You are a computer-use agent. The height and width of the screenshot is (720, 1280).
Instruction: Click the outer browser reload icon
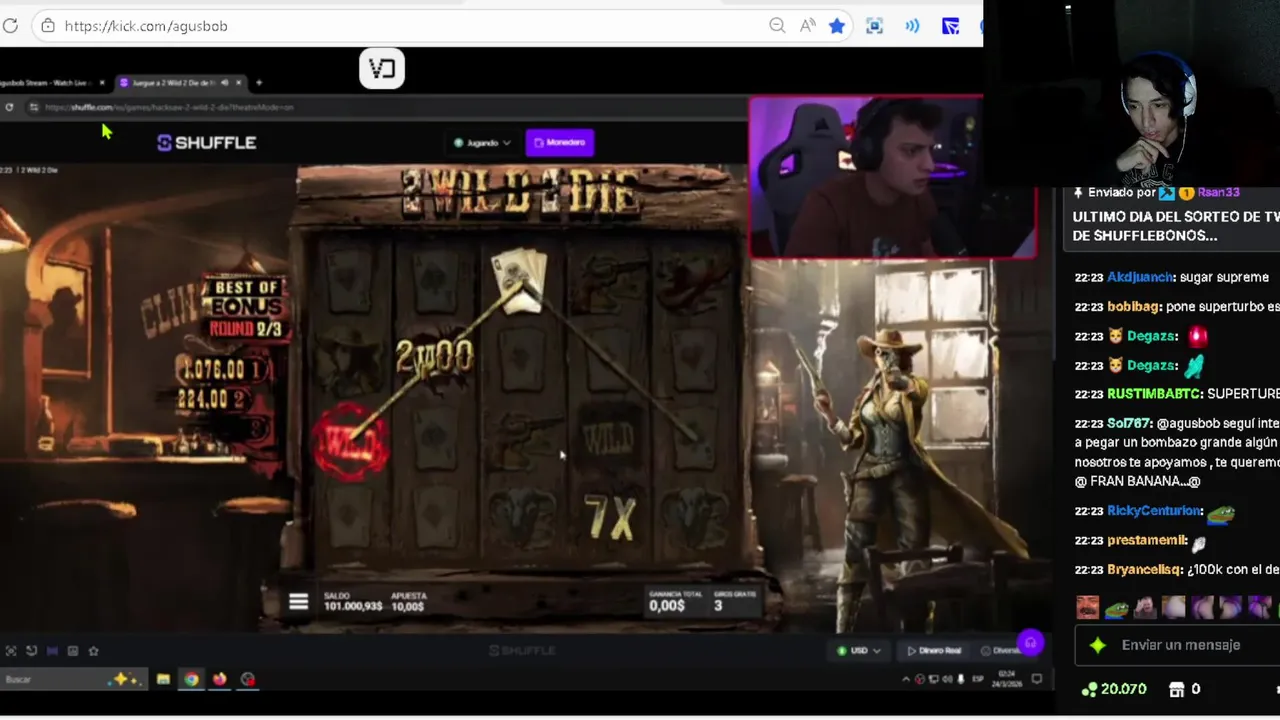[x=10, y=26]
